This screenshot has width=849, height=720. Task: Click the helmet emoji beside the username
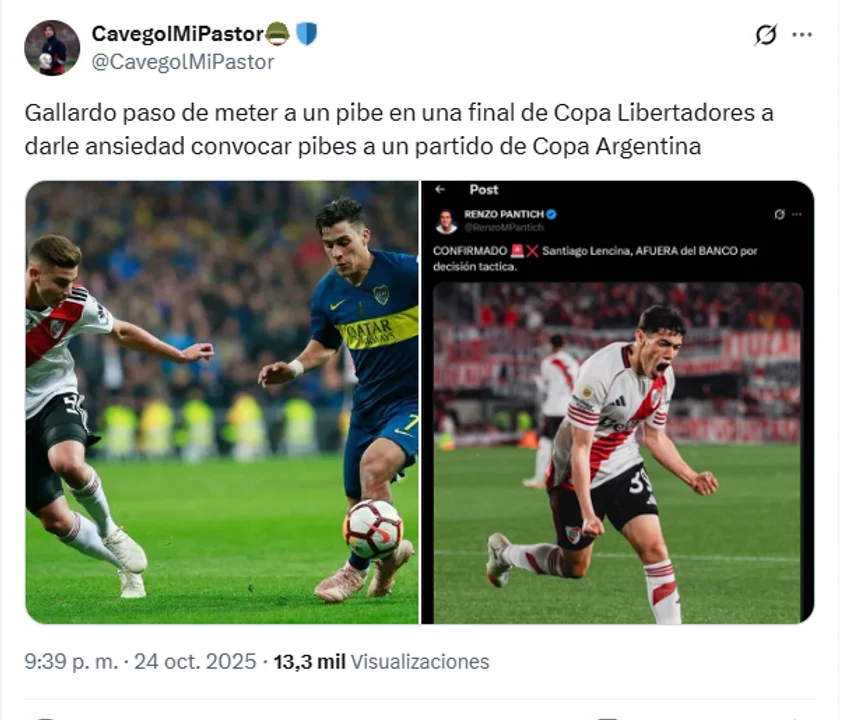(278, 34)
